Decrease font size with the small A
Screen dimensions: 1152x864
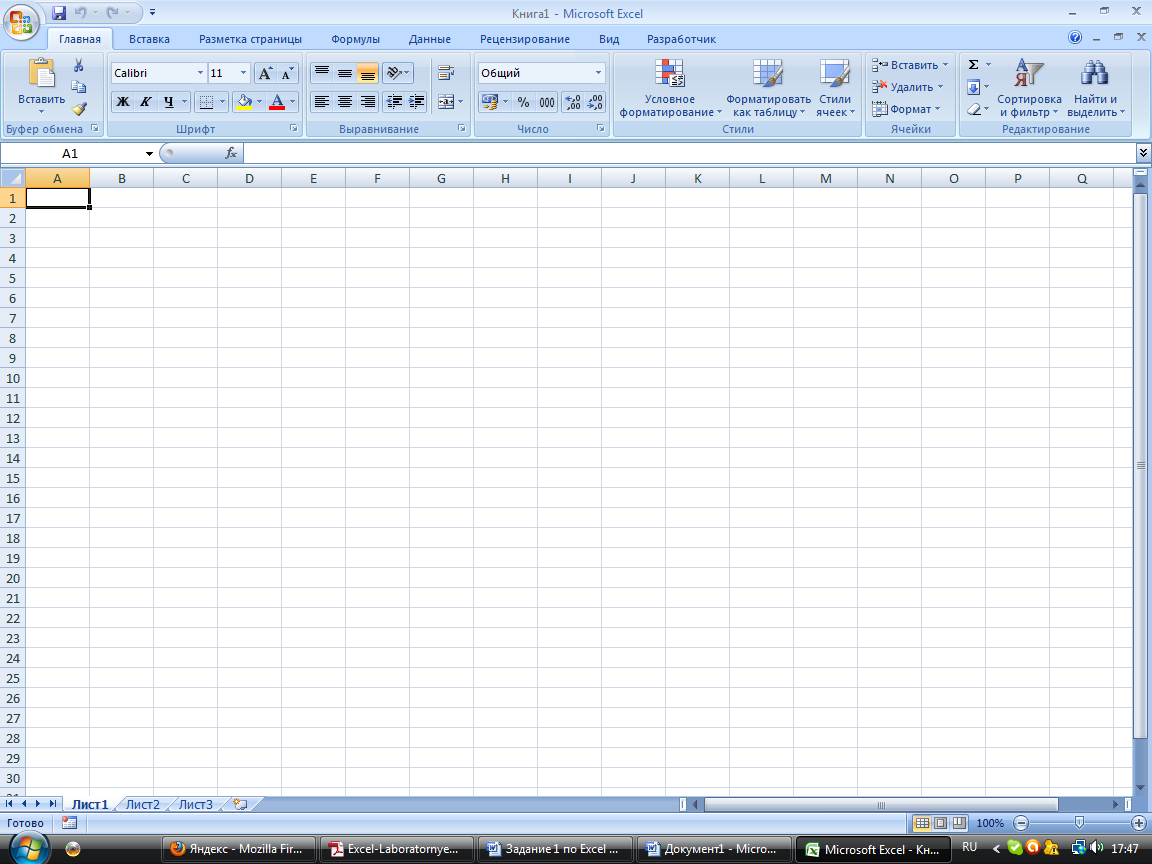click(287, 73)
